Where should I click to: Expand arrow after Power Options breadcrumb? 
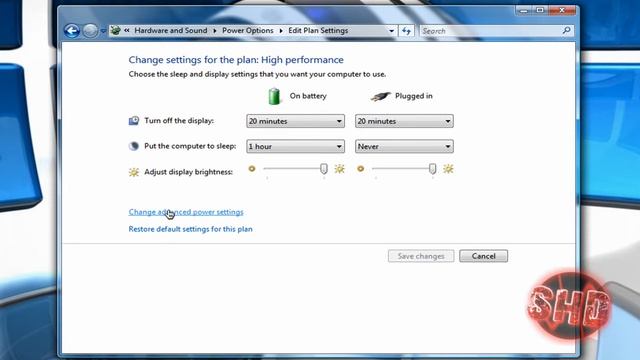tap(281, 31)
